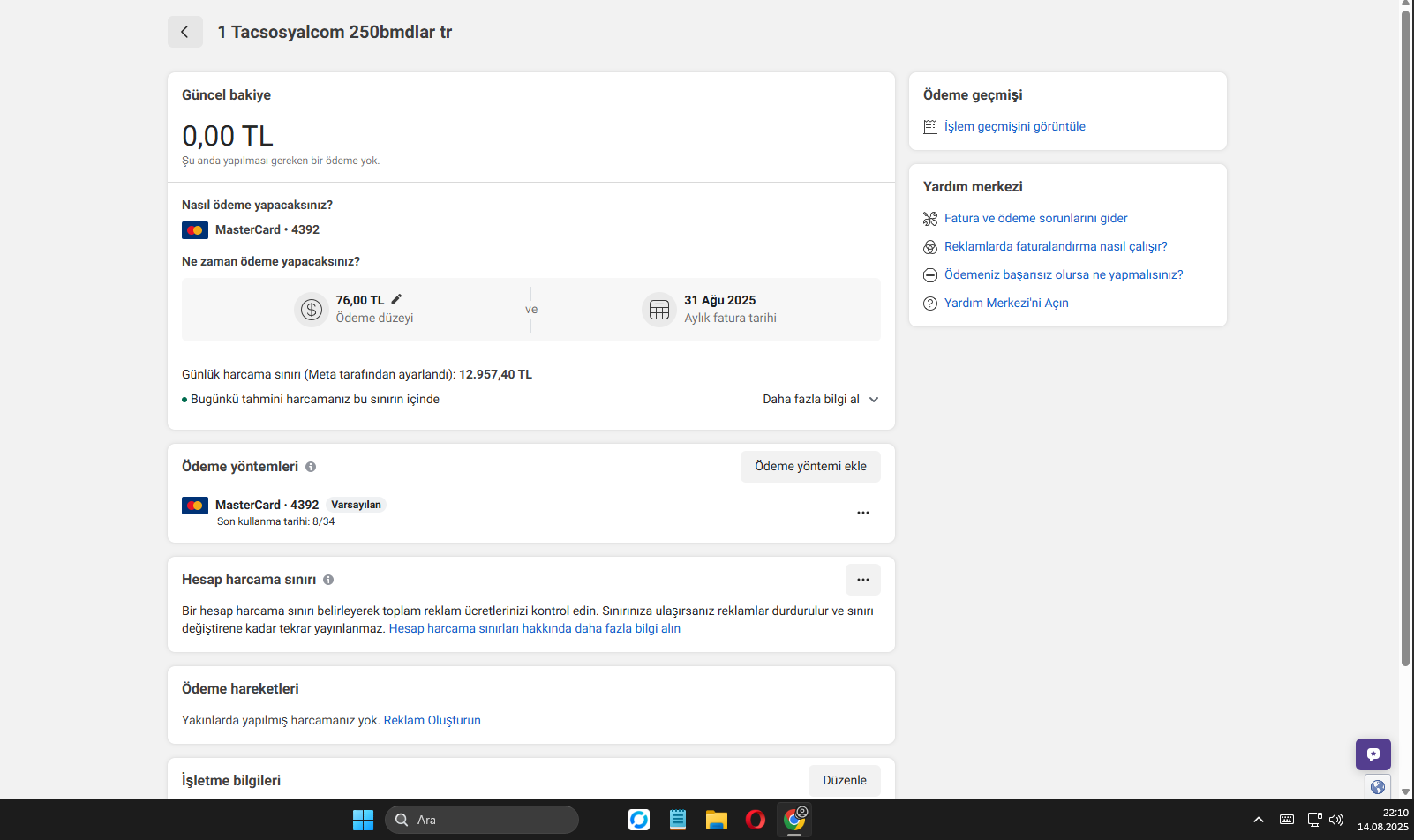Click icon beside Reklamlarda faturalandırma link
The image size is (1414, 840).
[930, 247]
